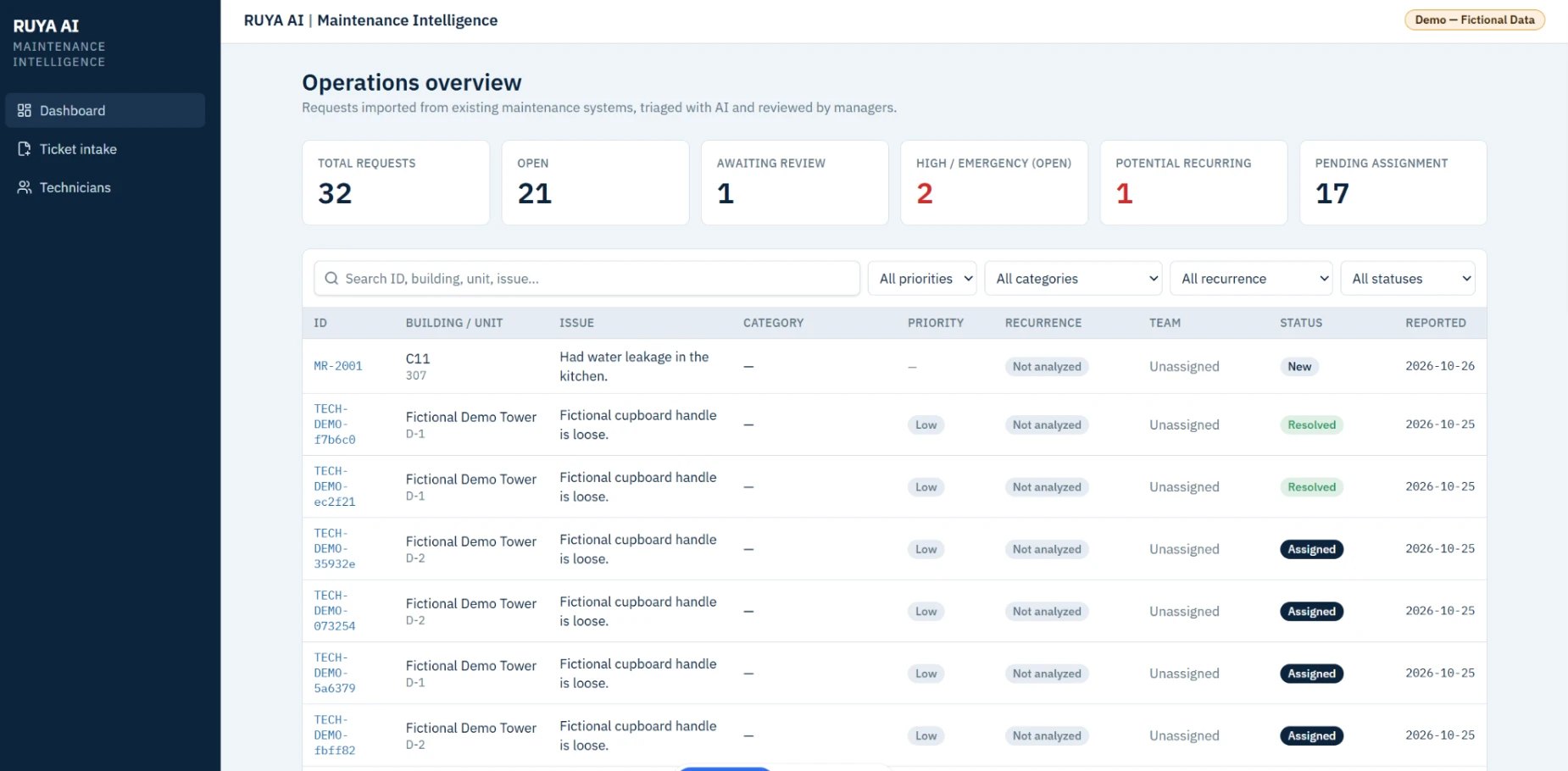Click the New status badge for MR-2001
1568x771 pixels.
pos(1299,367)
